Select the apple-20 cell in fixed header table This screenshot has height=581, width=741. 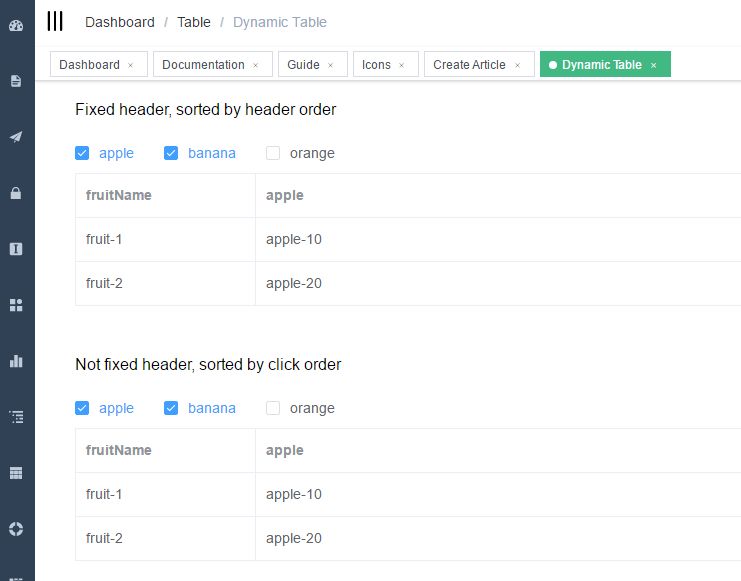(x=498, y=284)
